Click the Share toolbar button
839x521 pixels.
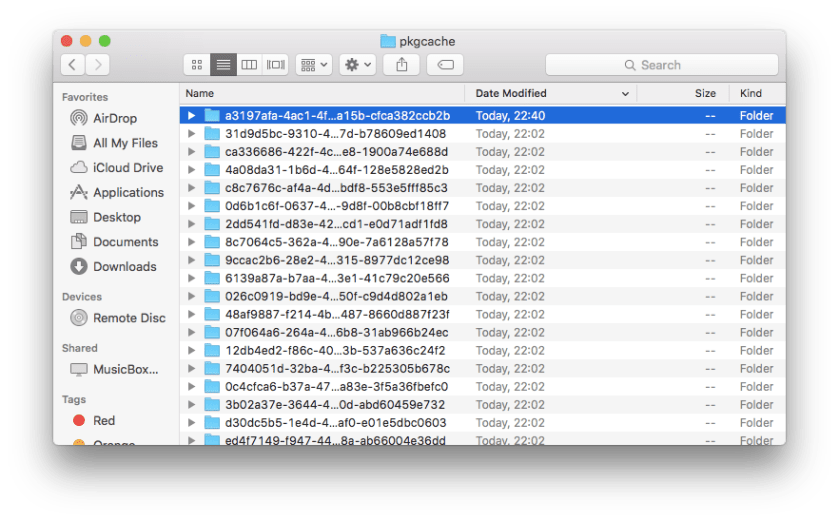pyautogui.click(x=401, y=65)
